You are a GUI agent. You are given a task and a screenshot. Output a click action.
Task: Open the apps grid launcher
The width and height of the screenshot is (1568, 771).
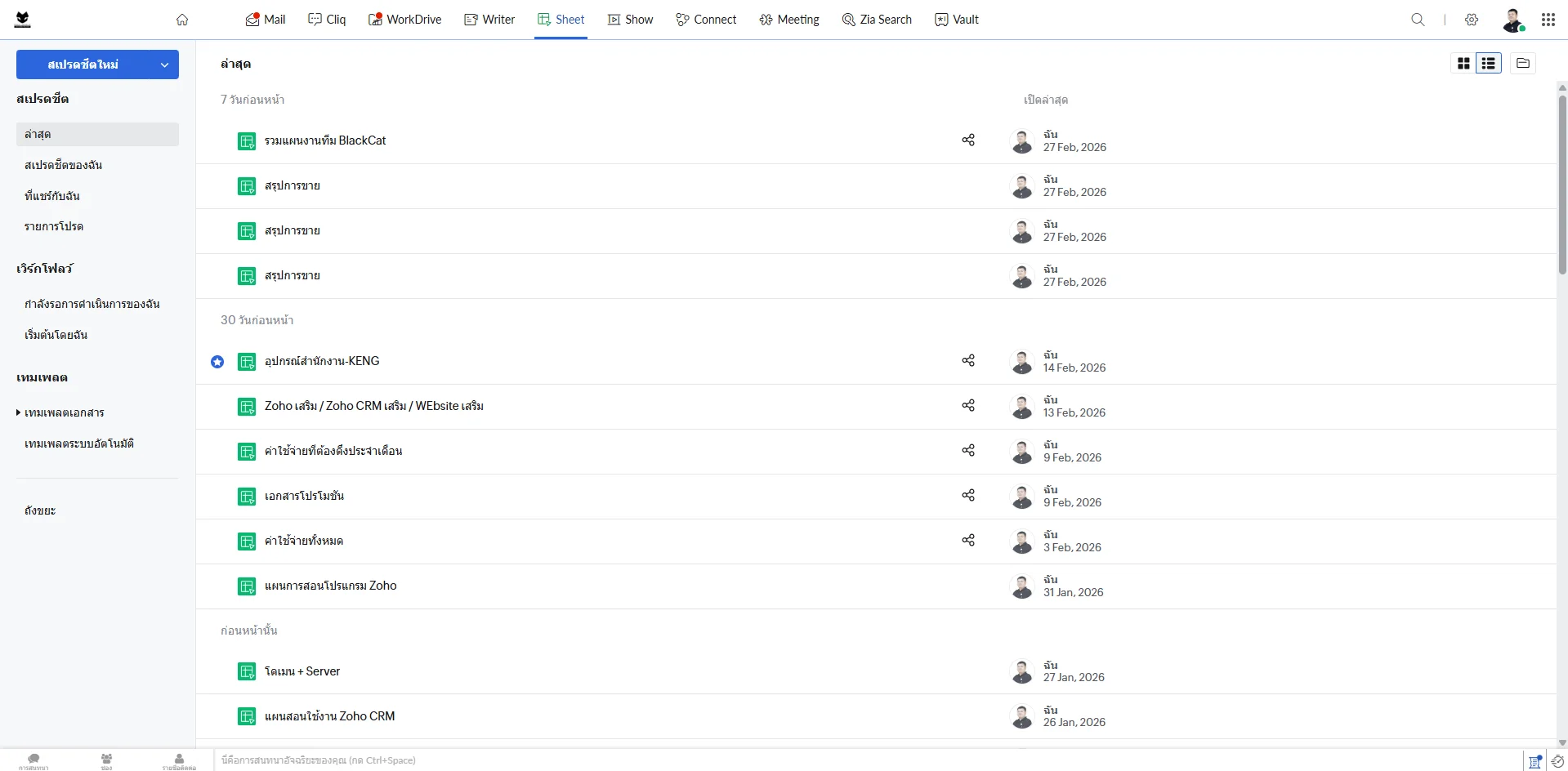[x=1548, y=20]
